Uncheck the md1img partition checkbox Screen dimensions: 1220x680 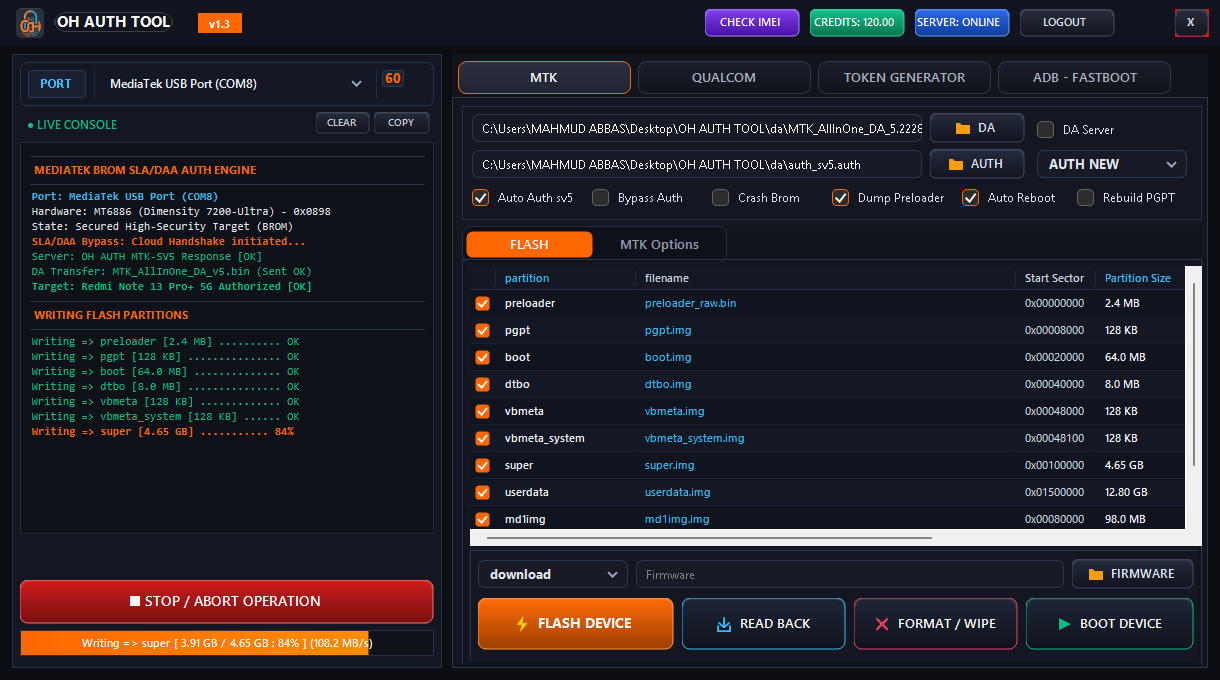(483, 519)
